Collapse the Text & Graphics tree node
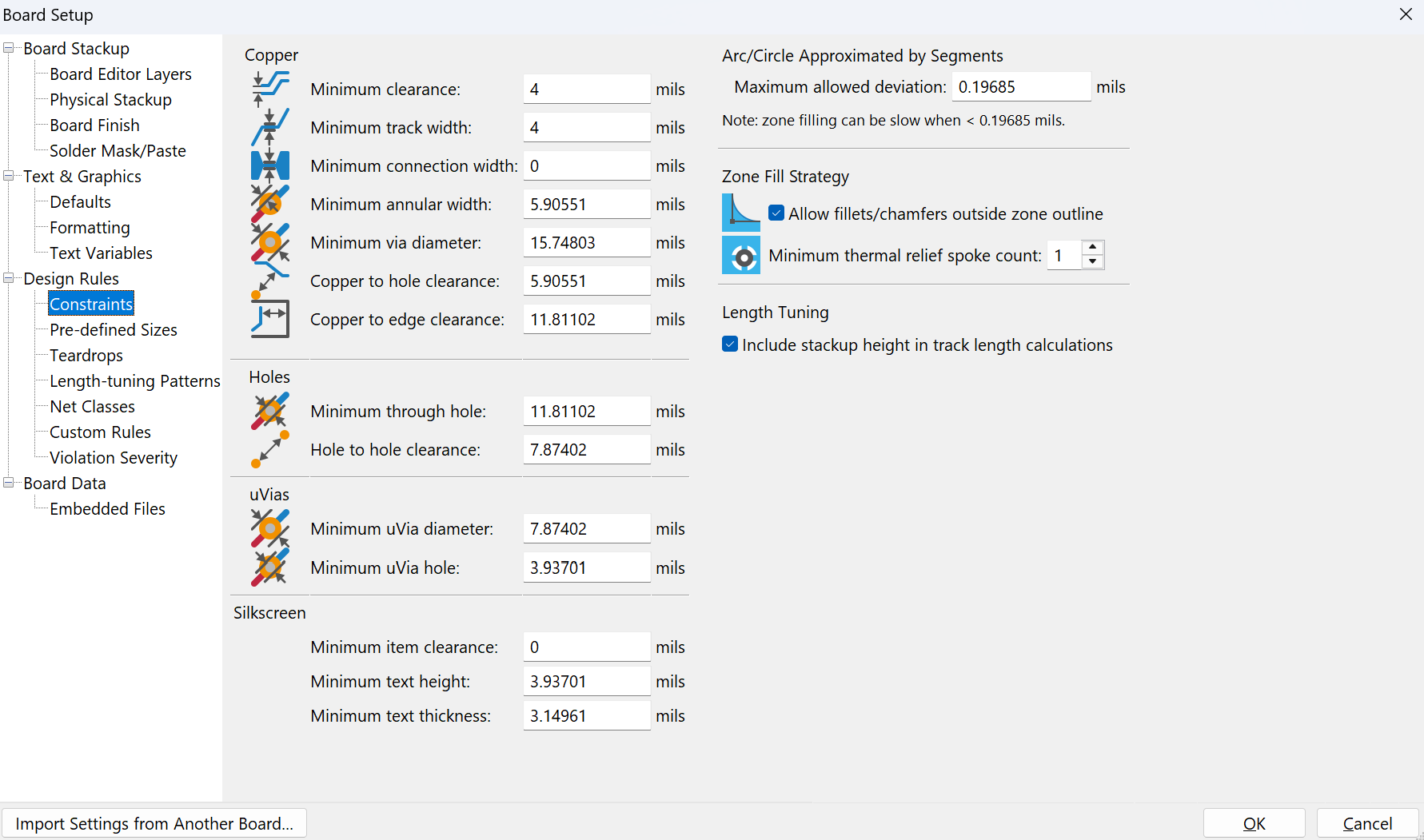Viewport: 1424px width, 840px height. tap(9, 177)
